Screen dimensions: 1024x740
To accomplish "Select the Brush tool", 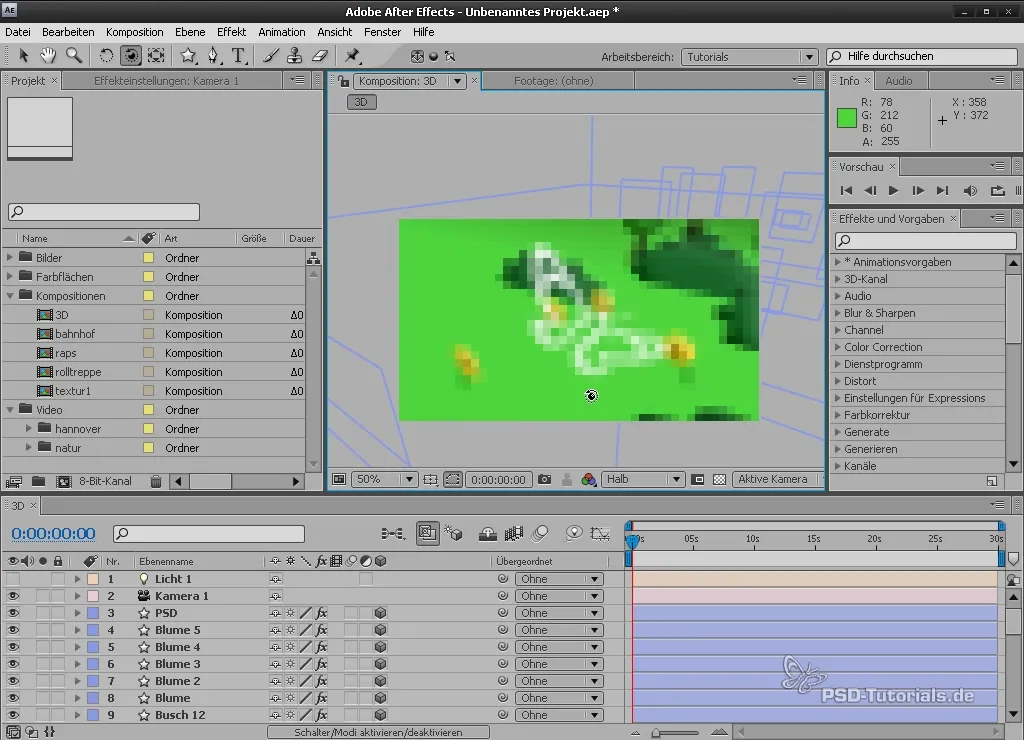I will (x=270, y=56).
